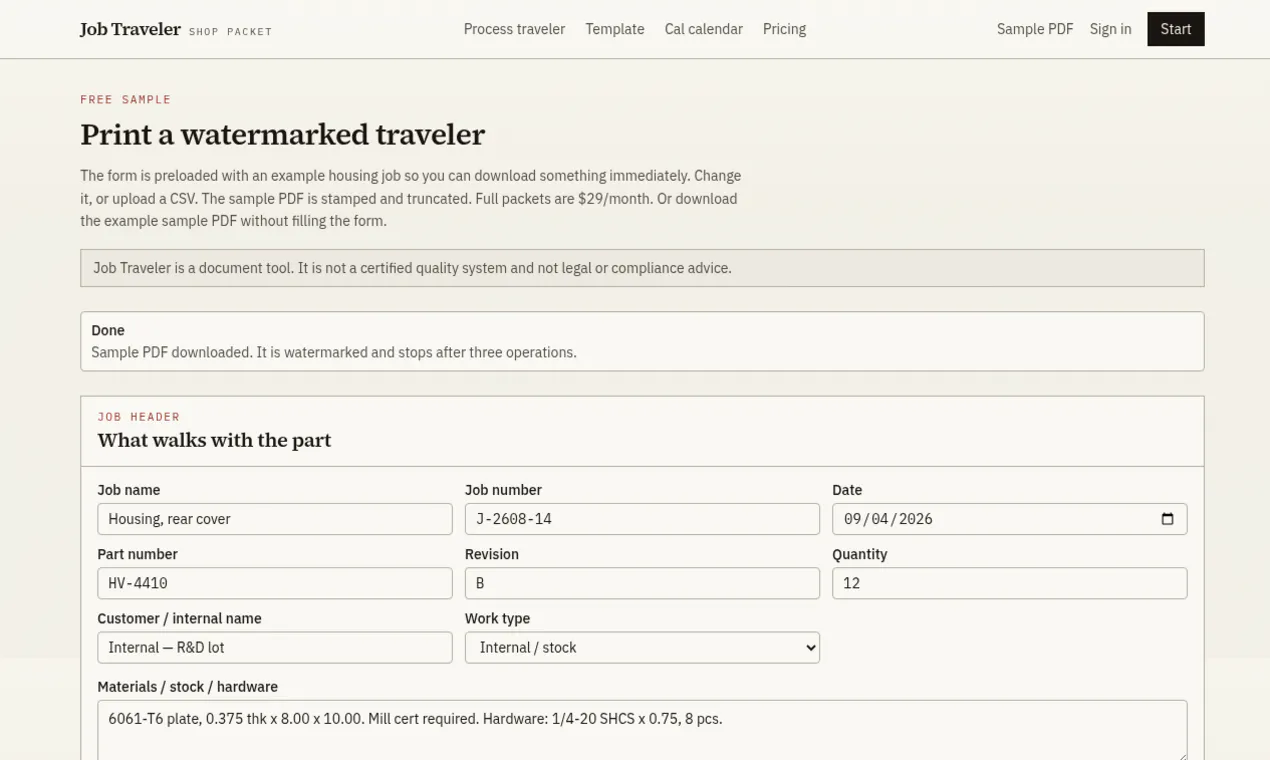1270x760 pixels.
Task: Click the 'What walks with the part' heading
Action: click(x=214, y=440)
